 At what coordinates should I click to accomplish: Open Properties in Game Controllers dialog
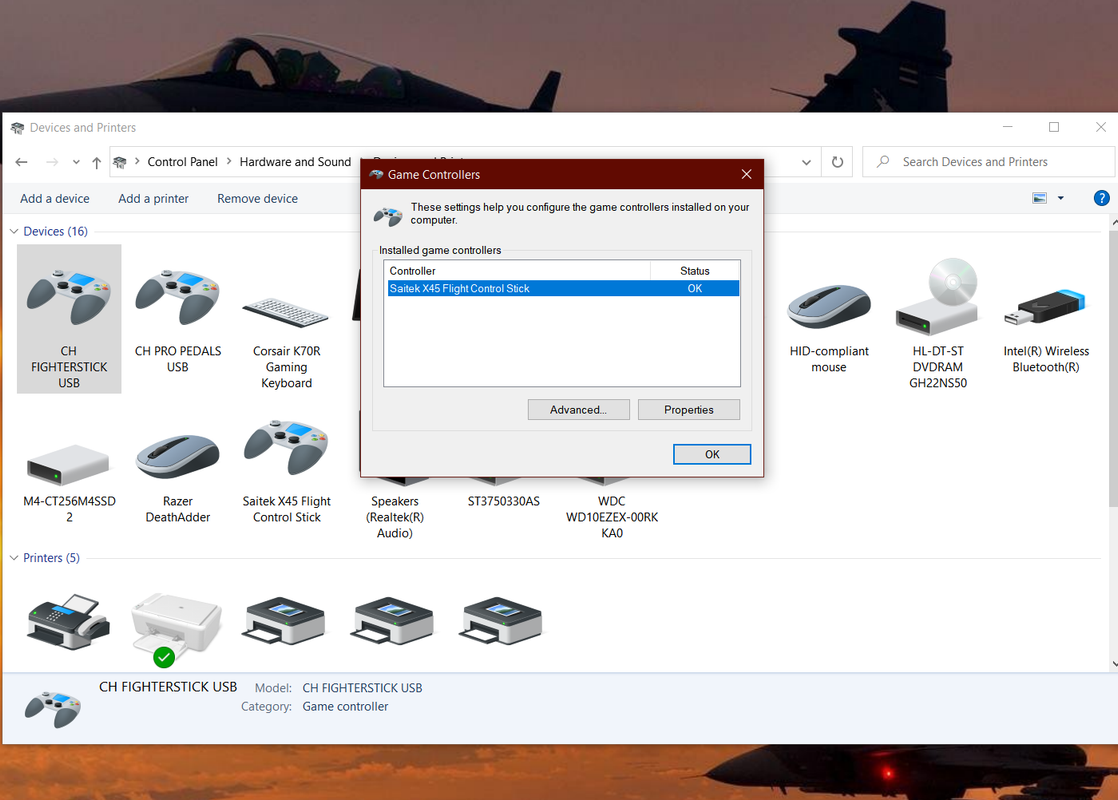coord(689,410)
